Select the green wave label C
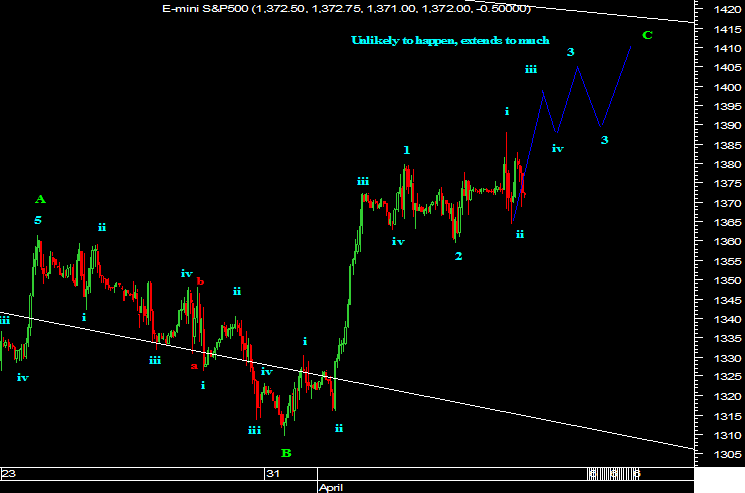The width and height of the screenshot is (745, 493). click(648, 35)
